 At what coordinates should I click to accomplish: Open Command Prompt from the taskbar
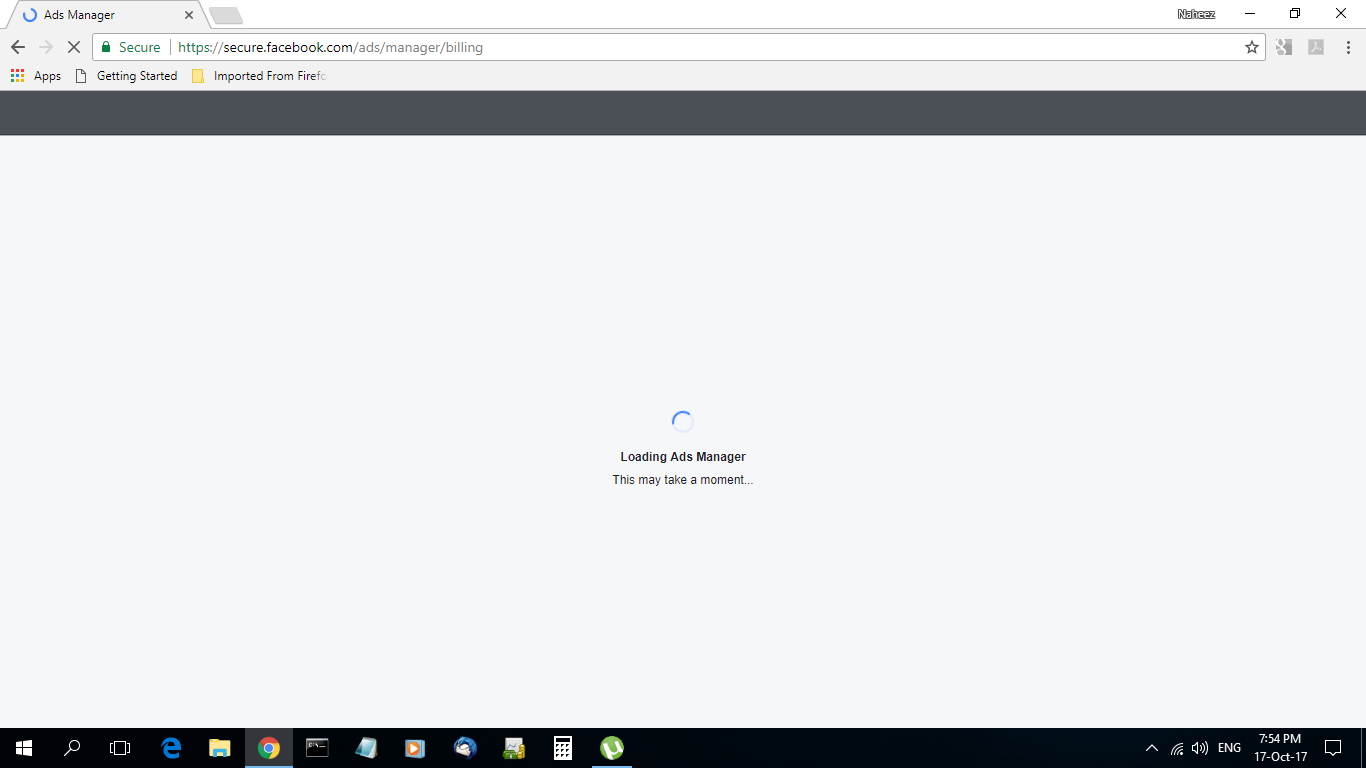tap(317, 748)
